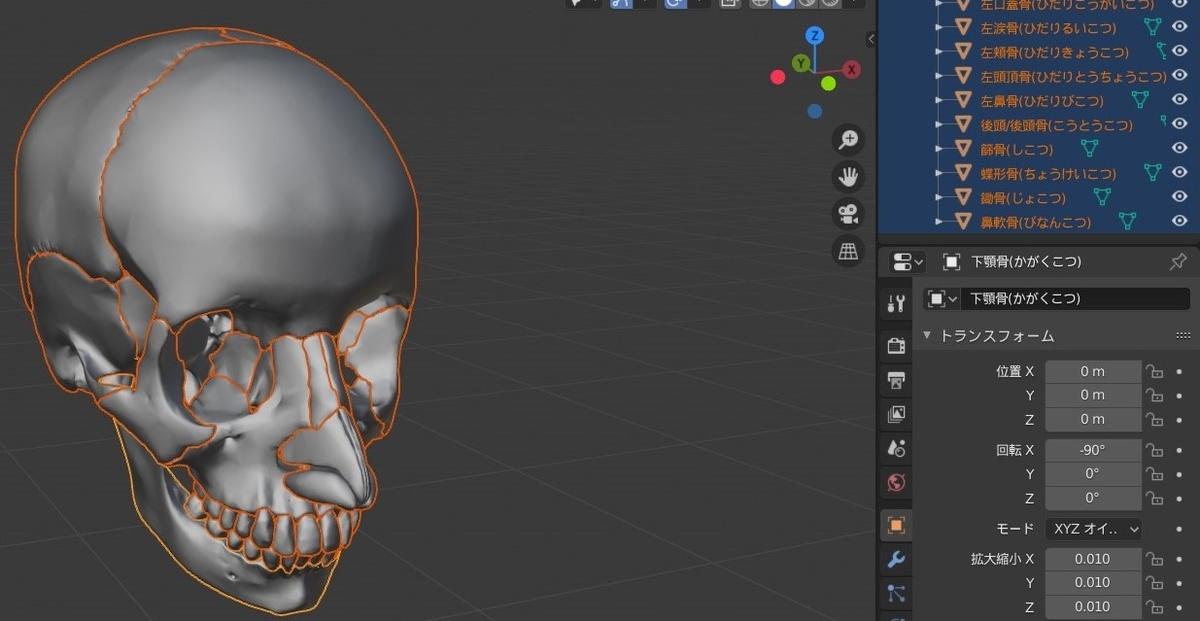Screen dimensions: 1200x621
Task: Click mesh data icon on 左涙骨 row
Action: coord(1153,27)
